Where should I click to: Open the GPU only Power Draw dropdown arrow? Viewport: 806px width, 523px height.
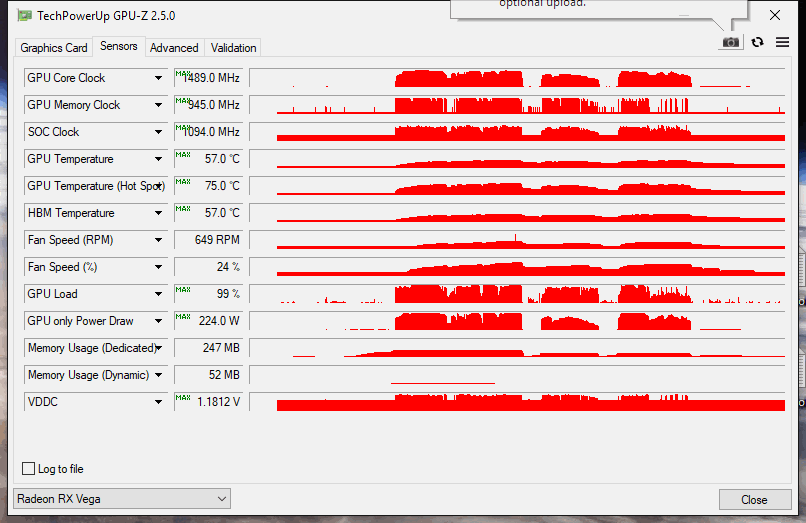click(x=158, y=321)
